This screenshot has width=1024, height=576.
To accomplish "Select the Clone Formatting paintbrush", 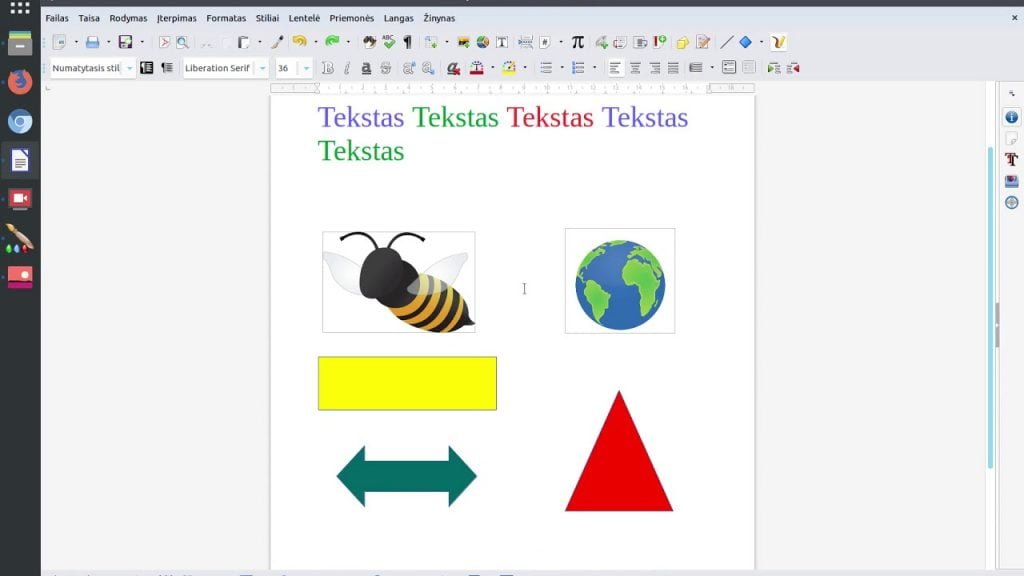I will [x=277, y=42].
